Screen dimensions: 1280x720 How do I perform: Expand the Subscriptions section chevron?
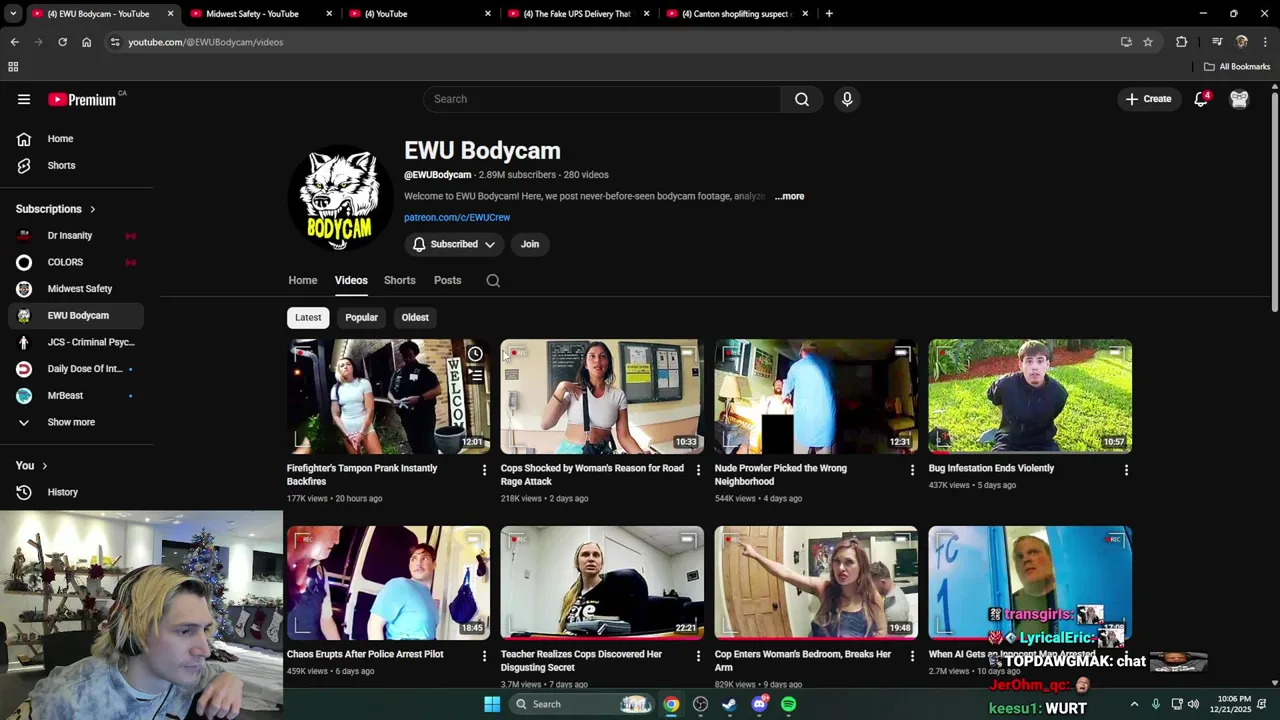tap(92, 209)
